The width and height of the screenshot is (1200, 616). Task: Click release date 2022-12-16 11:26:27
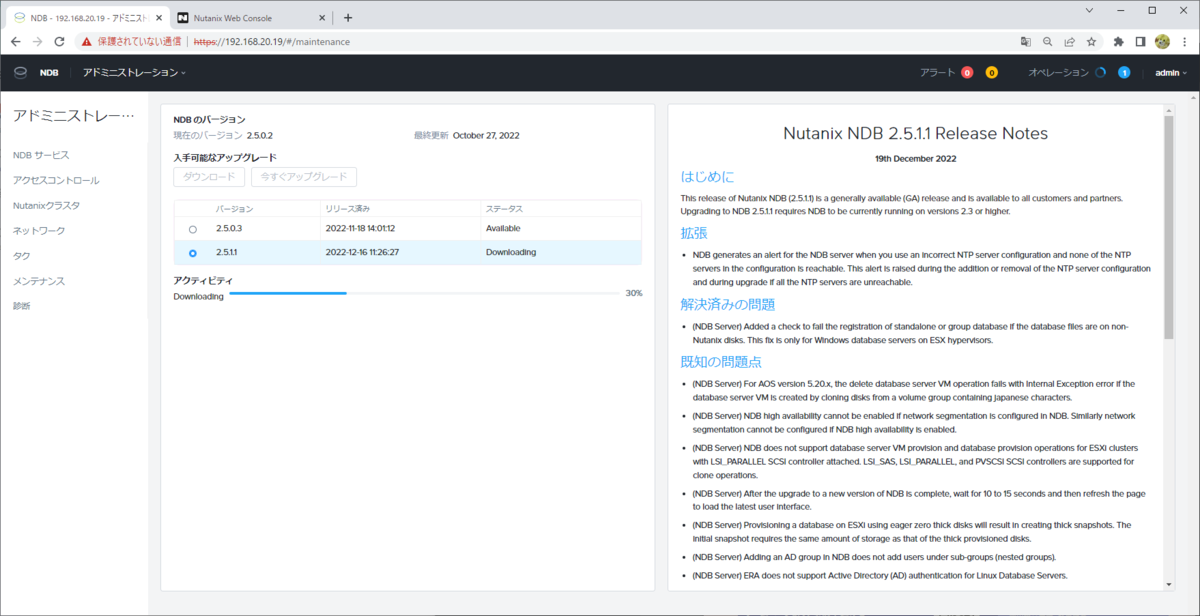pyautogui.click(x=362, y=252)
